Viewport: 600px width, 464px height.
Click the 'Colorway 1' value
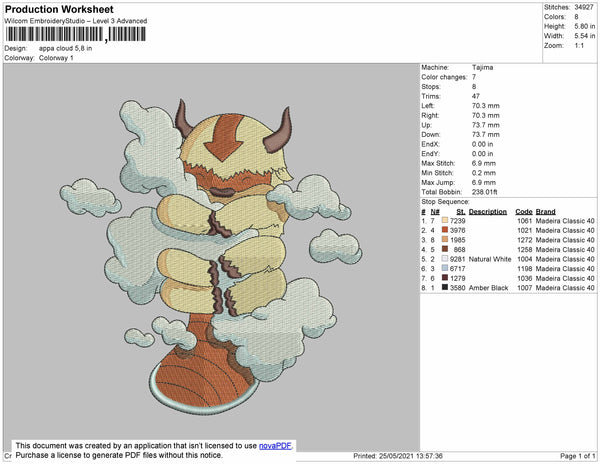[x=56, y=58]
